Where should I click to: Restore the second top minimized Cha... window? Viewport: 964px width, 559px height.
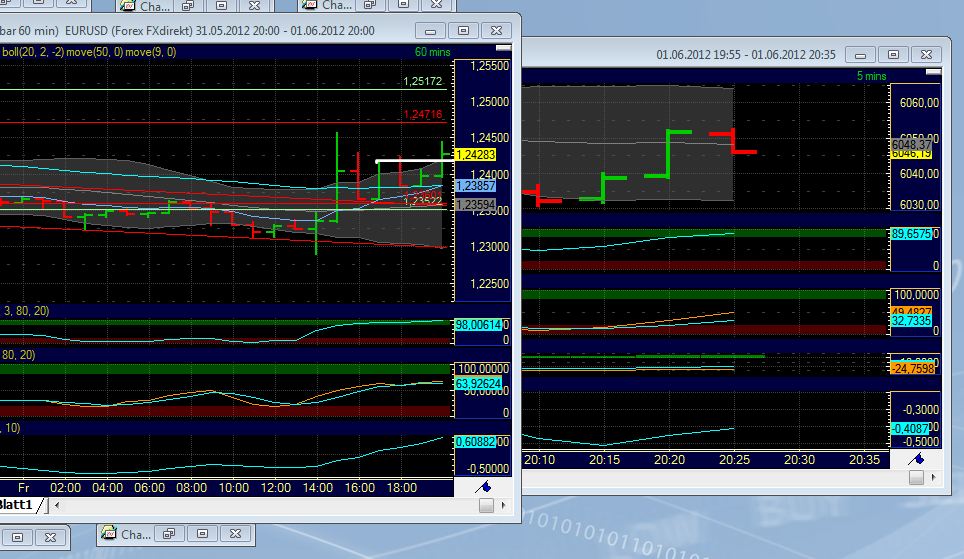(370, 4)
